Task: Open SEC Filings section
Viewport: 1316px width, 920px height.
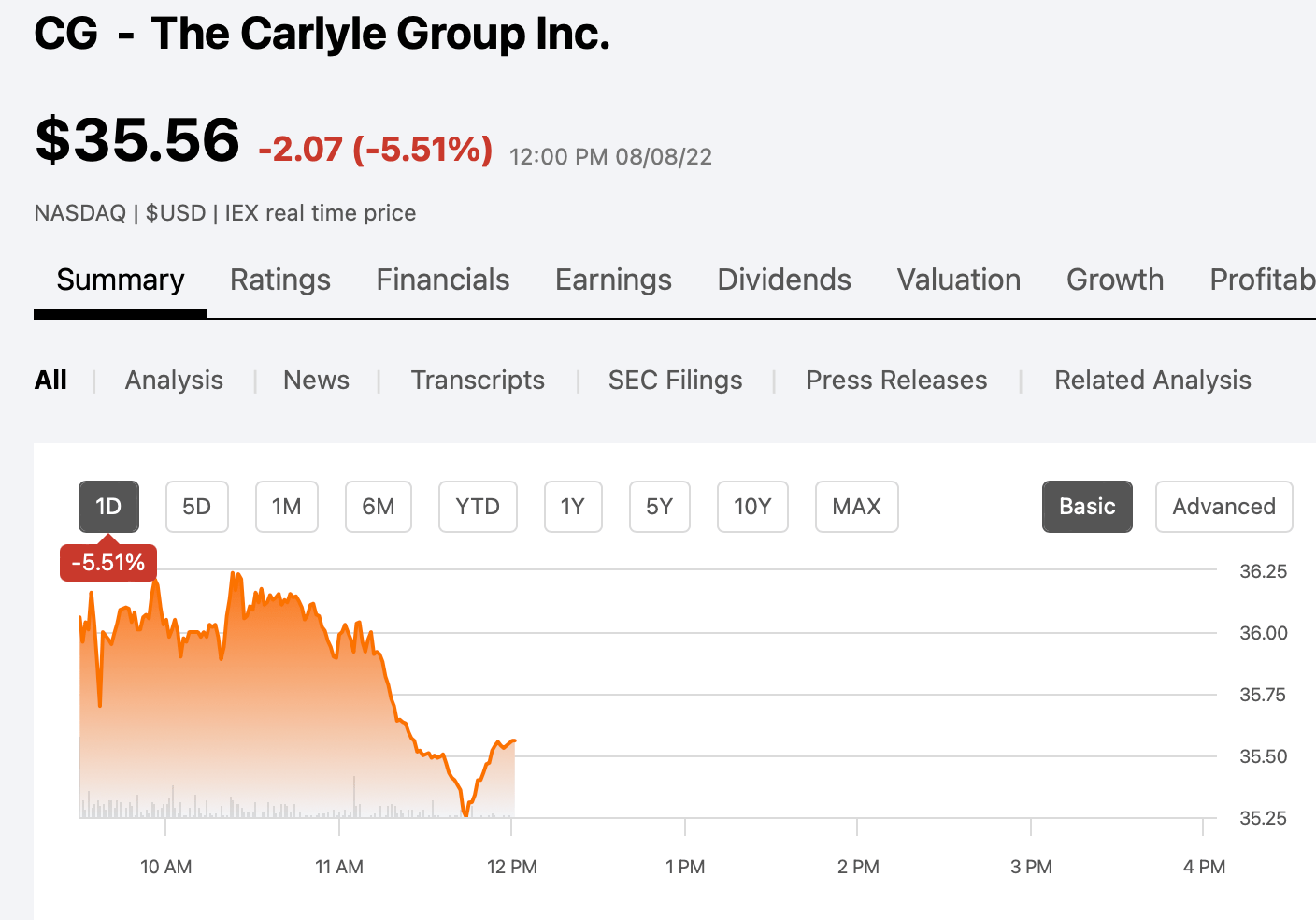Action: (x=675, y=380)
